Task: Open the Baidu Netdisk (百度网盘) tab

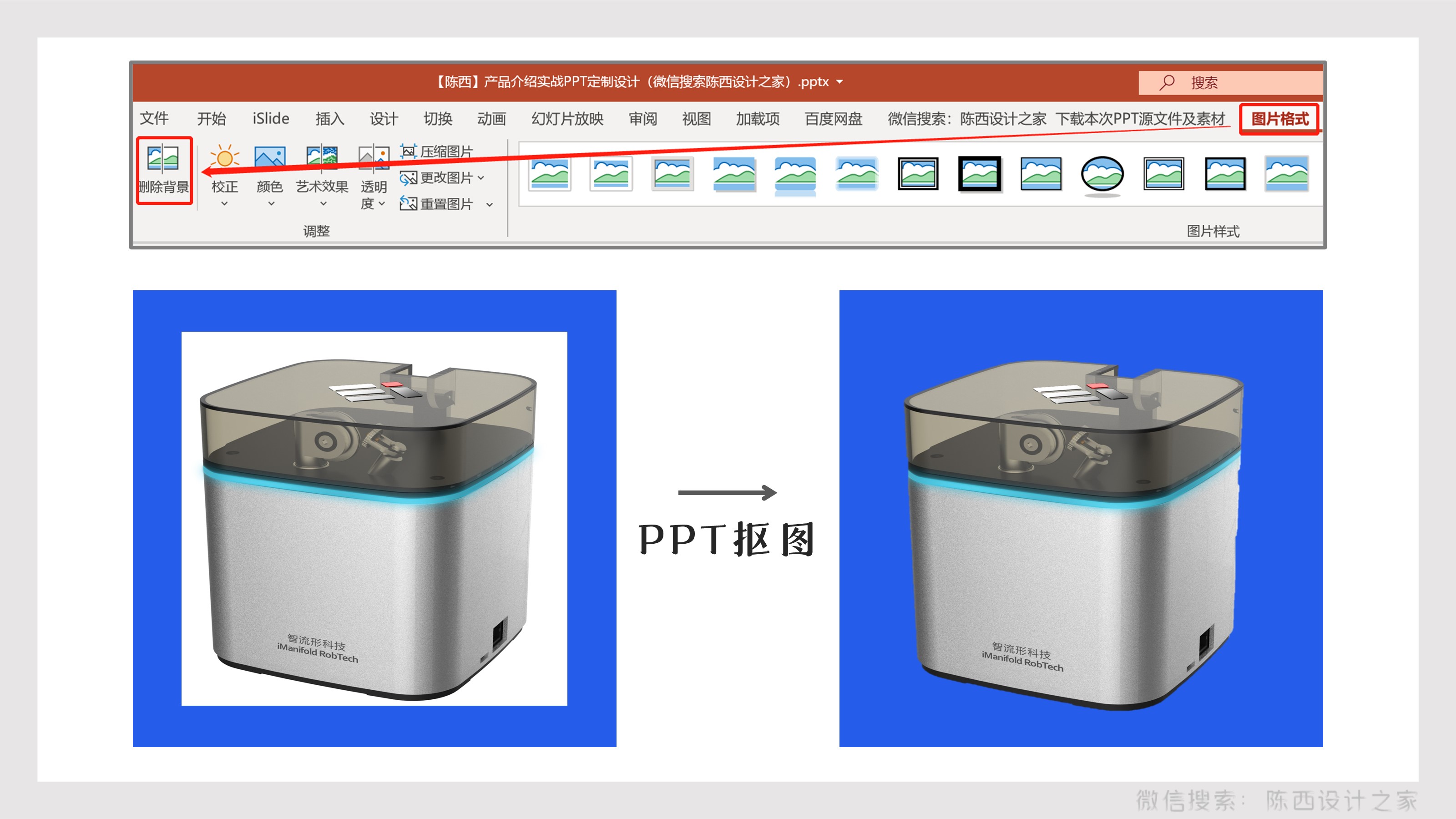Action: click(833, 119)
